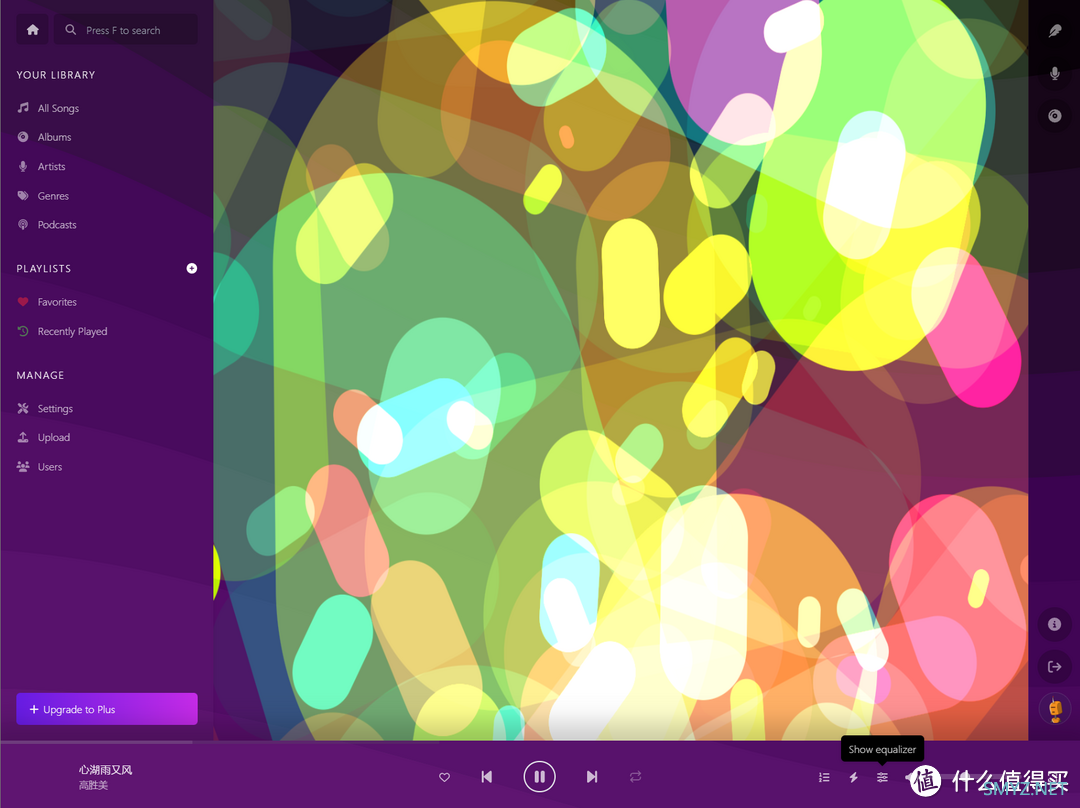Viewport: 1080px width, 808px height.
Task: Go to the previous track
Action: point(487,777)
